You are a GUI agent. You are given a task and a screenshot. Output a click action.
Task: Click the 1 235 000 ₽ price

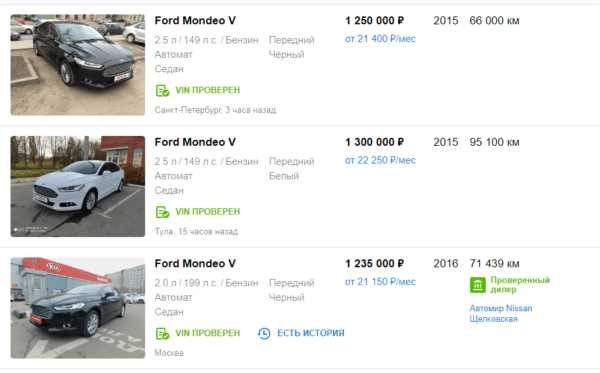[x=375, y=264]
